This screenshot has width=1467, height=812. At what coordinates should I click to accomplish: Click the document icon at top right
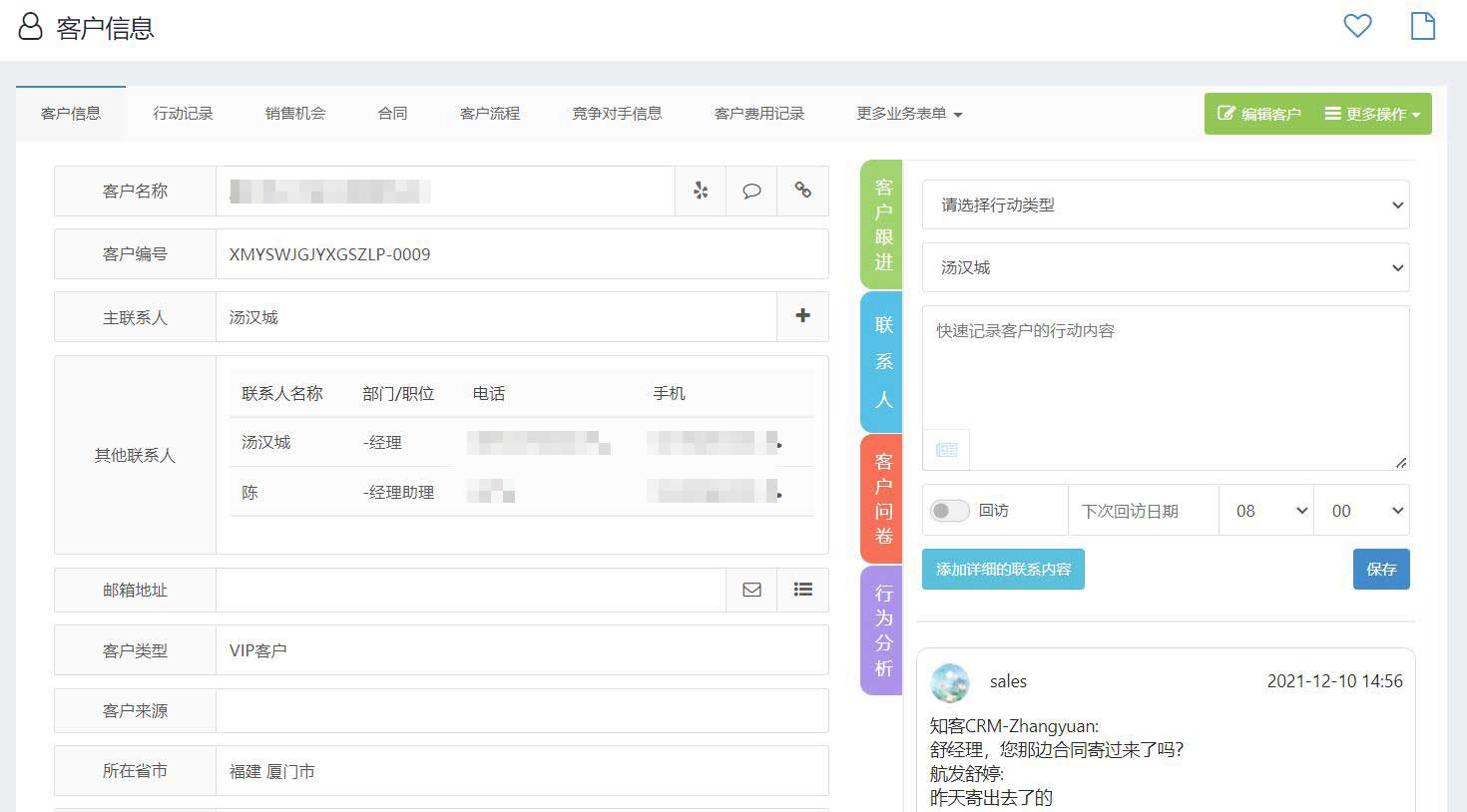[1422, 26]
